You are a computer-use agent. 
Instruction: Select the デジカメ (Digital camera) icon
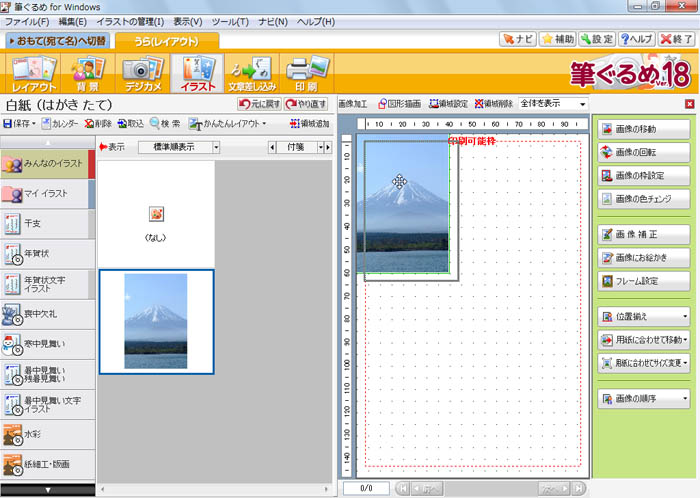click(141, 74)
